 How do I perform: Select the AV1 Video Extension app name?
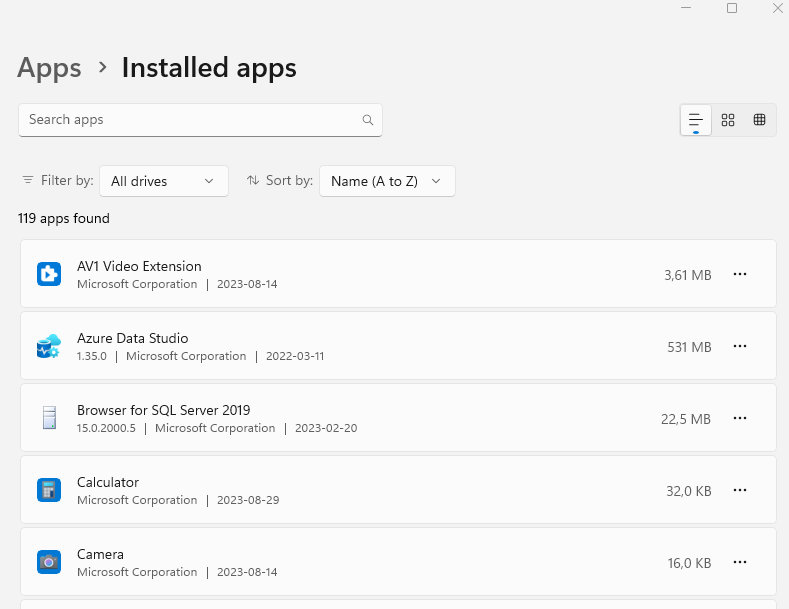139,266
